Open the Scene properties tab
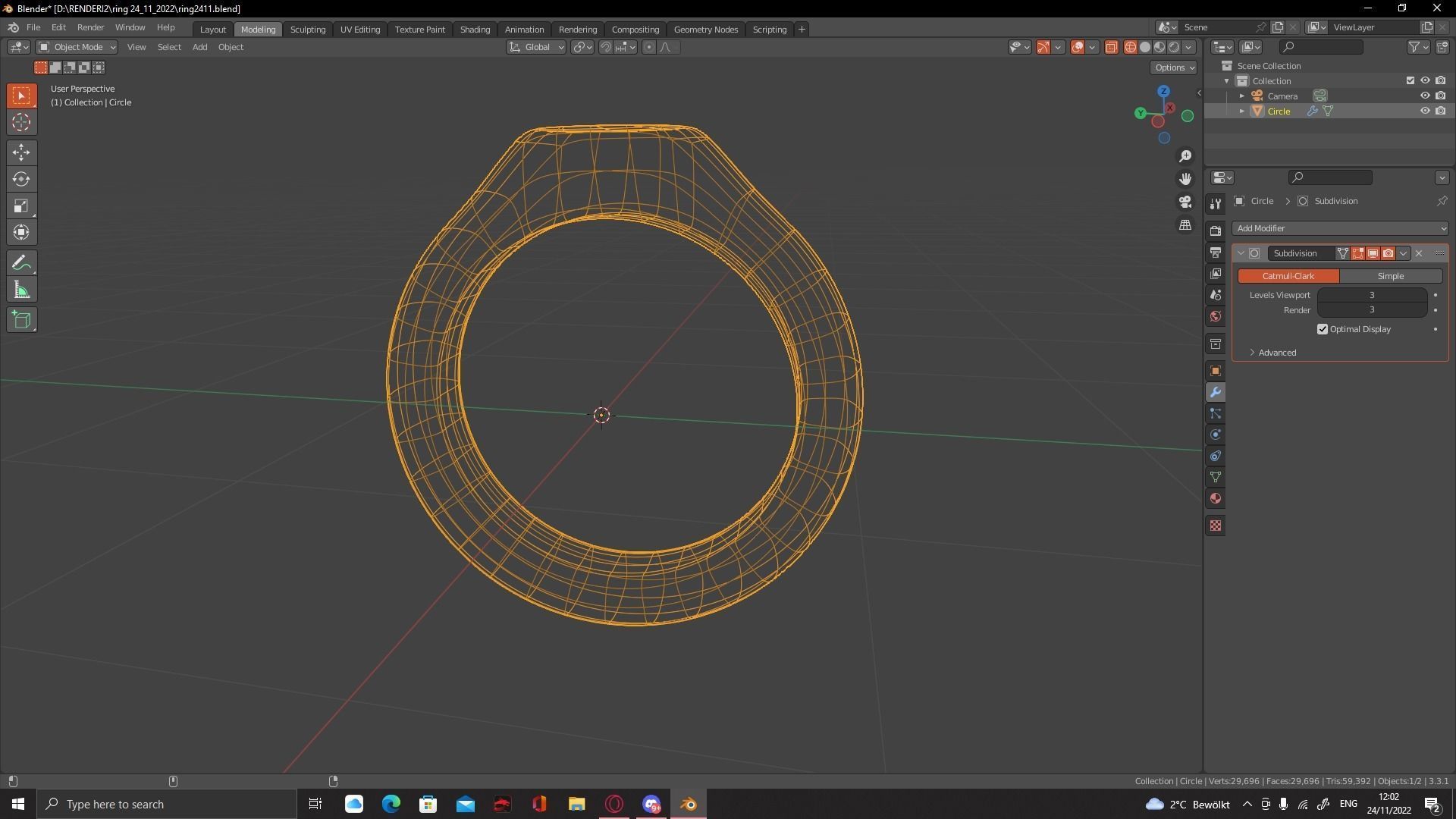This screenshot has width=1456, height=819. click(x=1216, y=295)
